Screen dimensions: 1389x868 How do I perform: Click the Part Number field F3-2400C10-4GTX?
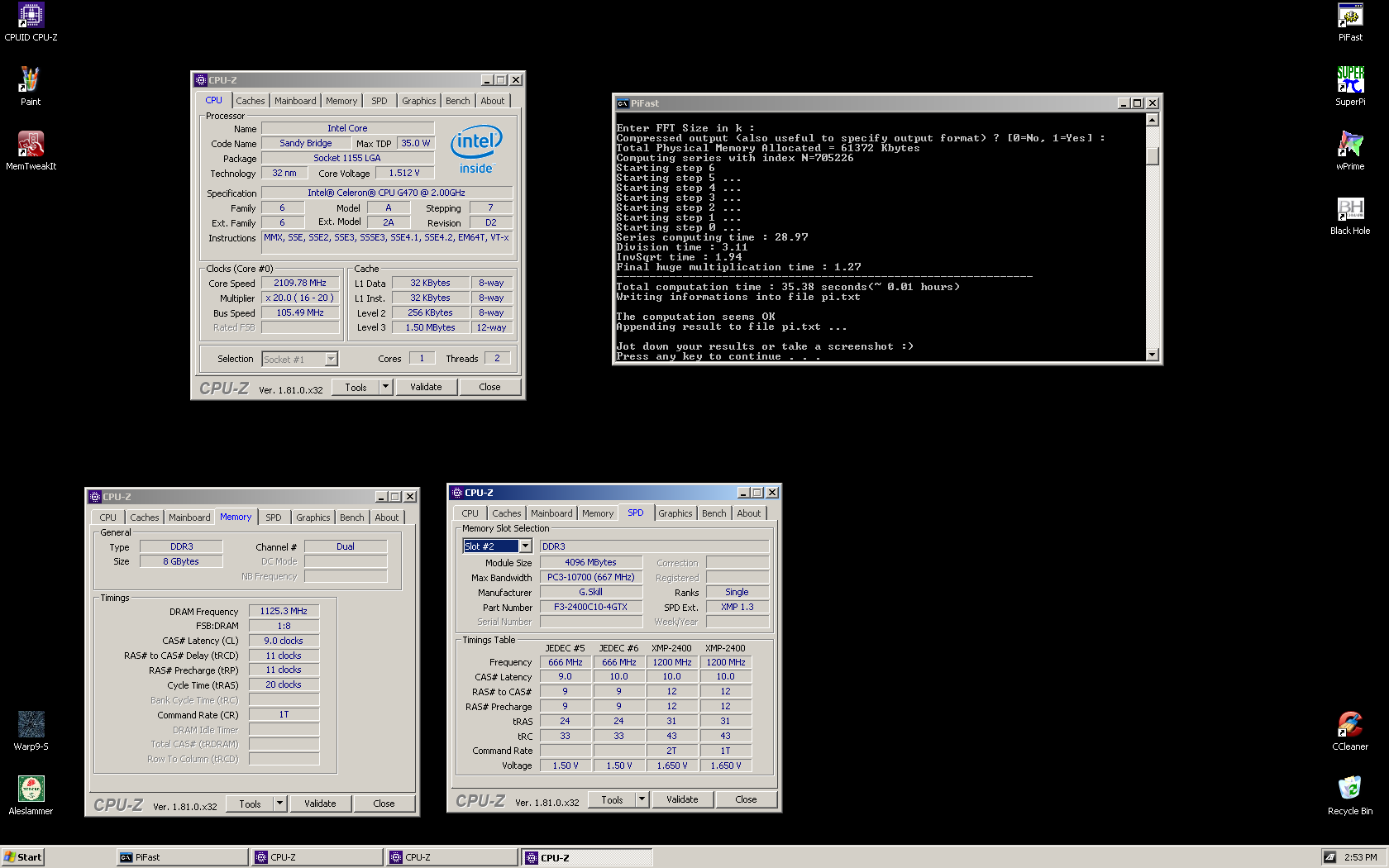(590, 607)
